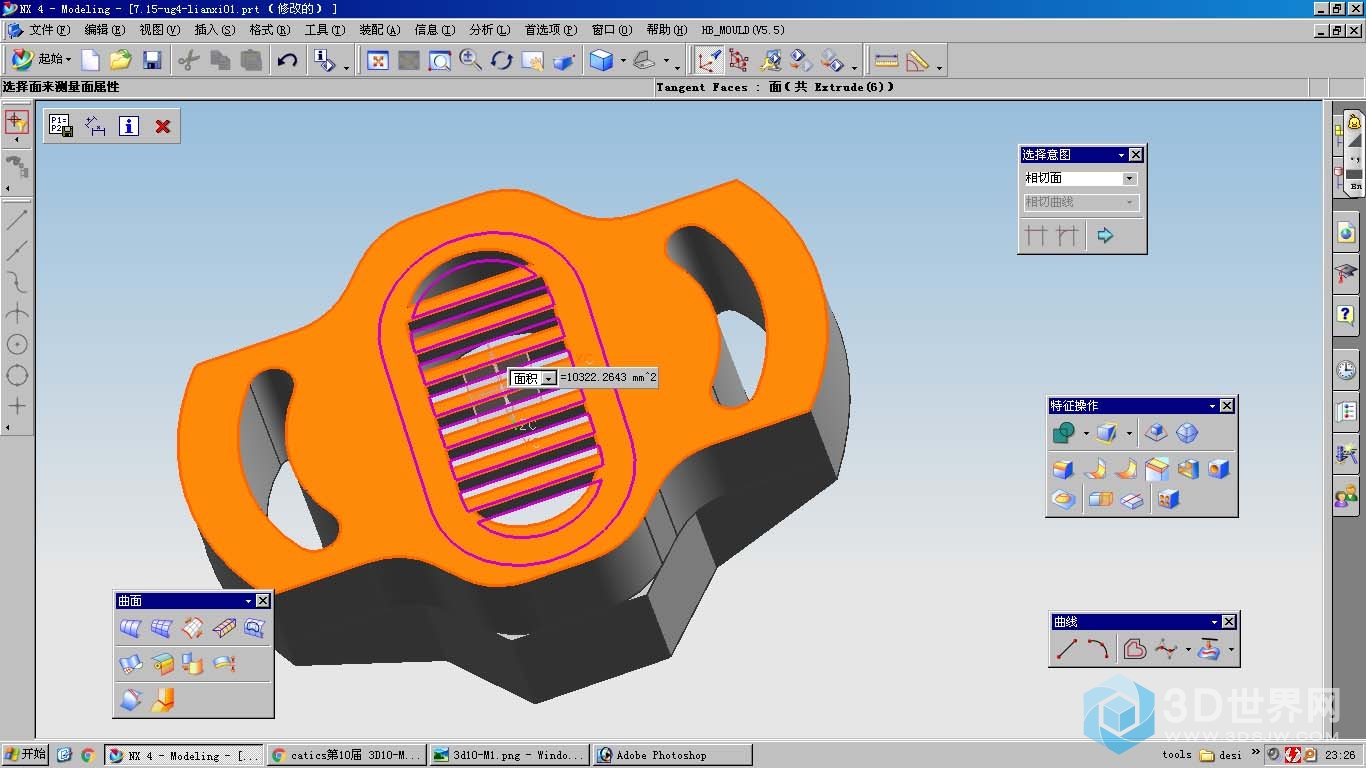Save the part with the floppy icon
The width and height of the screenshot is (1366, 768).
(x=152, y=60)
